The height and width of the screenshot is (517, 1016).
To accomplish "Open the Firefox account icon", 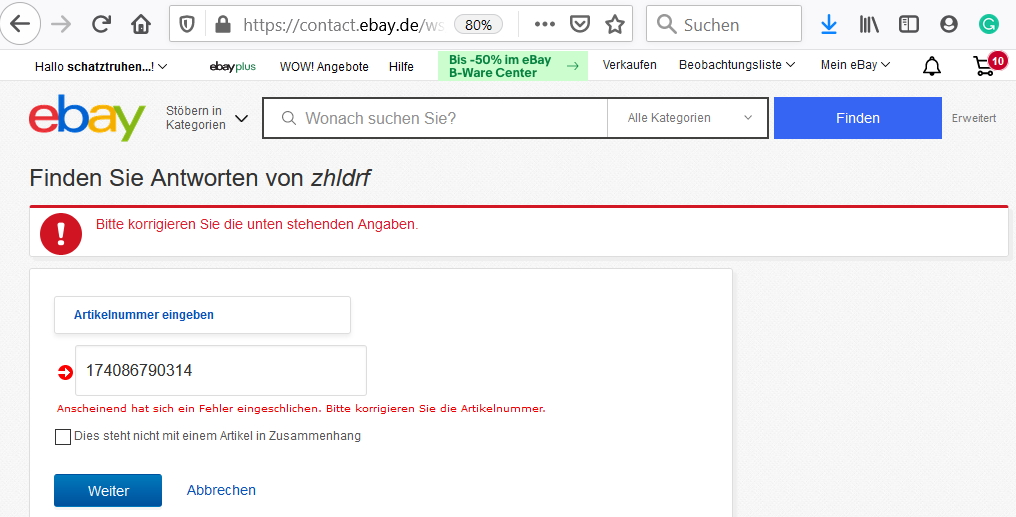I will [x=949, y=24].
